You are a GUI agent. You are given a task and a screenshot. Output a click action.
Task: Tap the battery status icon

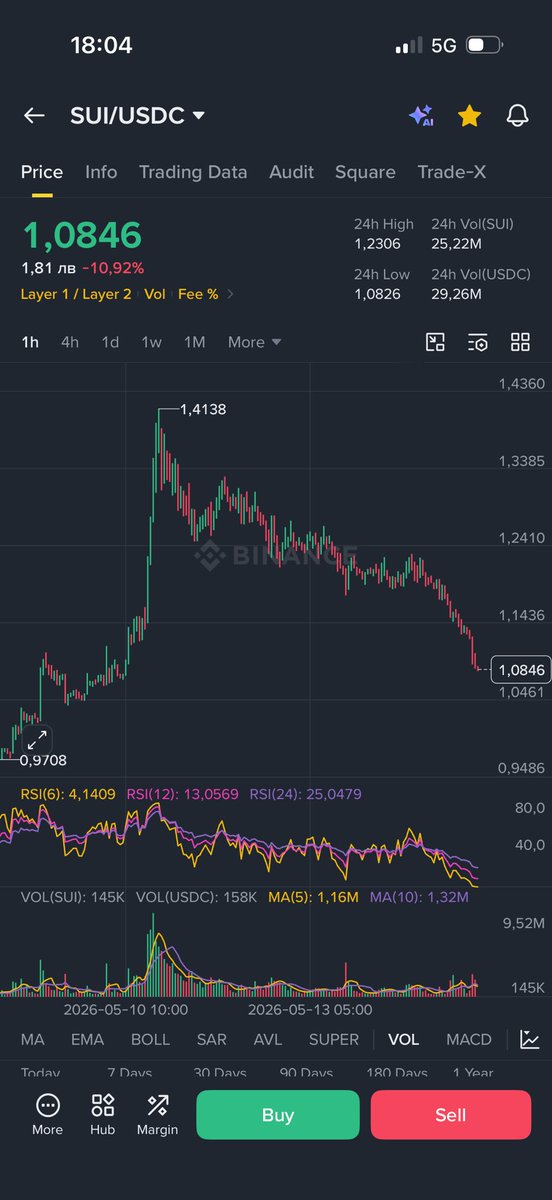(483, 45)
